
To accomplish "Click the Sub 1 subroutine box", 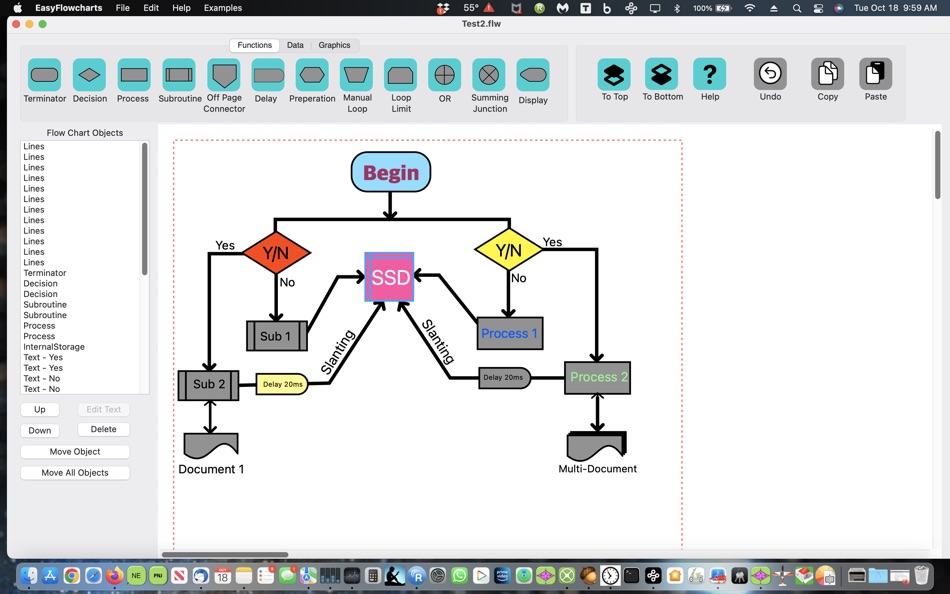I will [277, 336].
